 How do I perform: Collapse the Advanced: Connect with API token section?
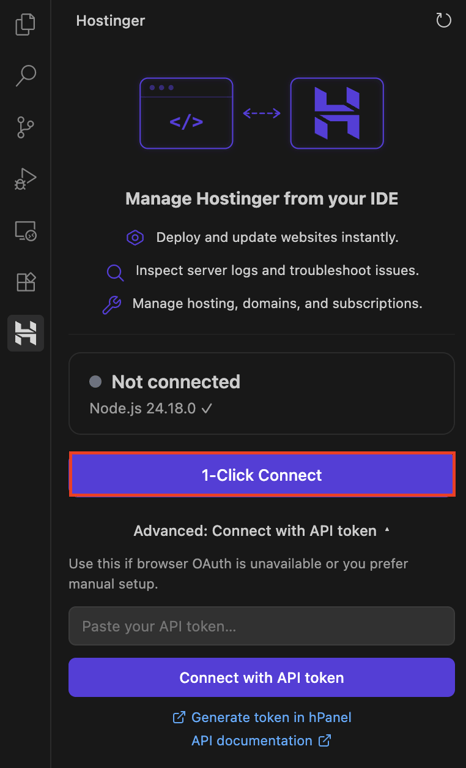click(262, 531)
